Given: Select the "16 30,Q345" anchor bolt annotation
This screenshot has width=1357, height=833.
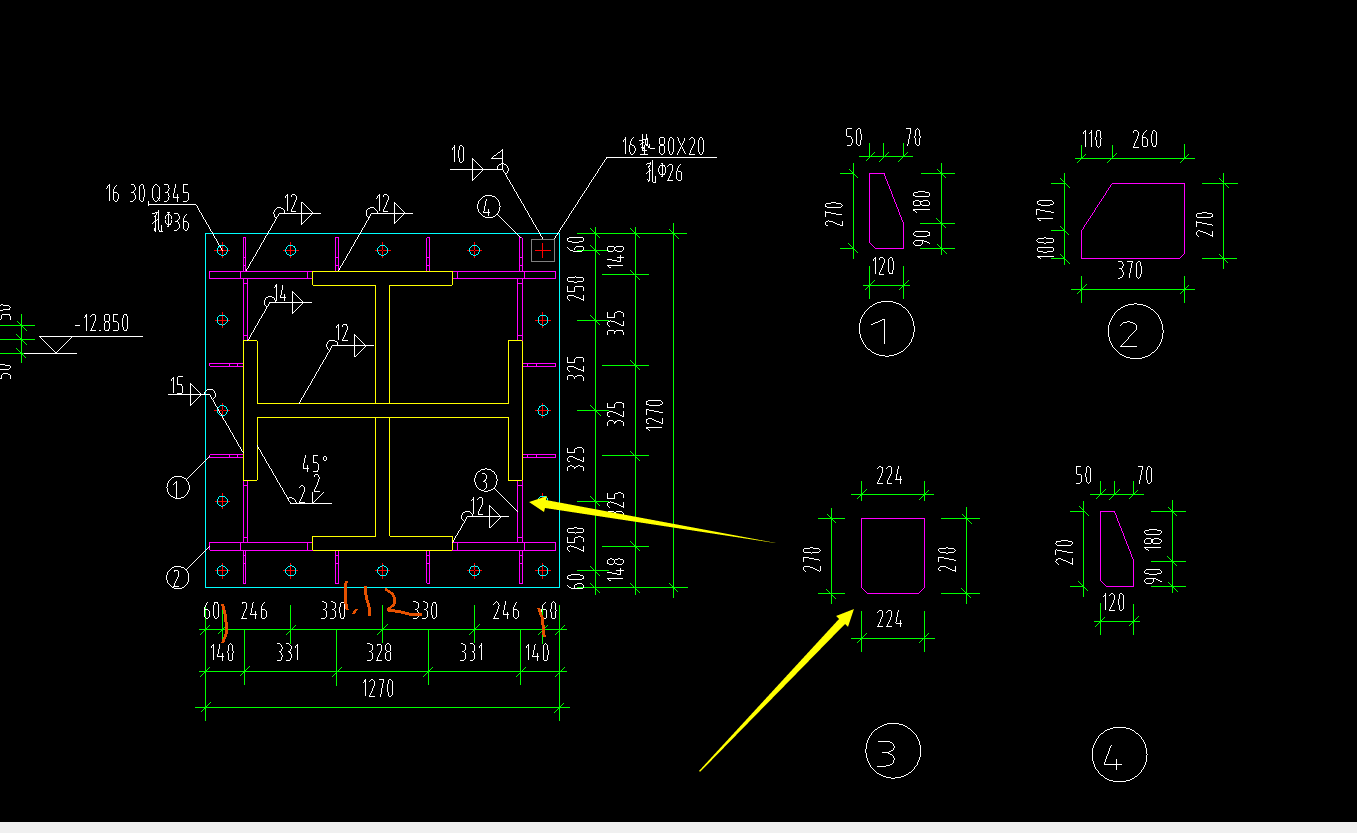Looking at the screenshot, I should 148,194.
